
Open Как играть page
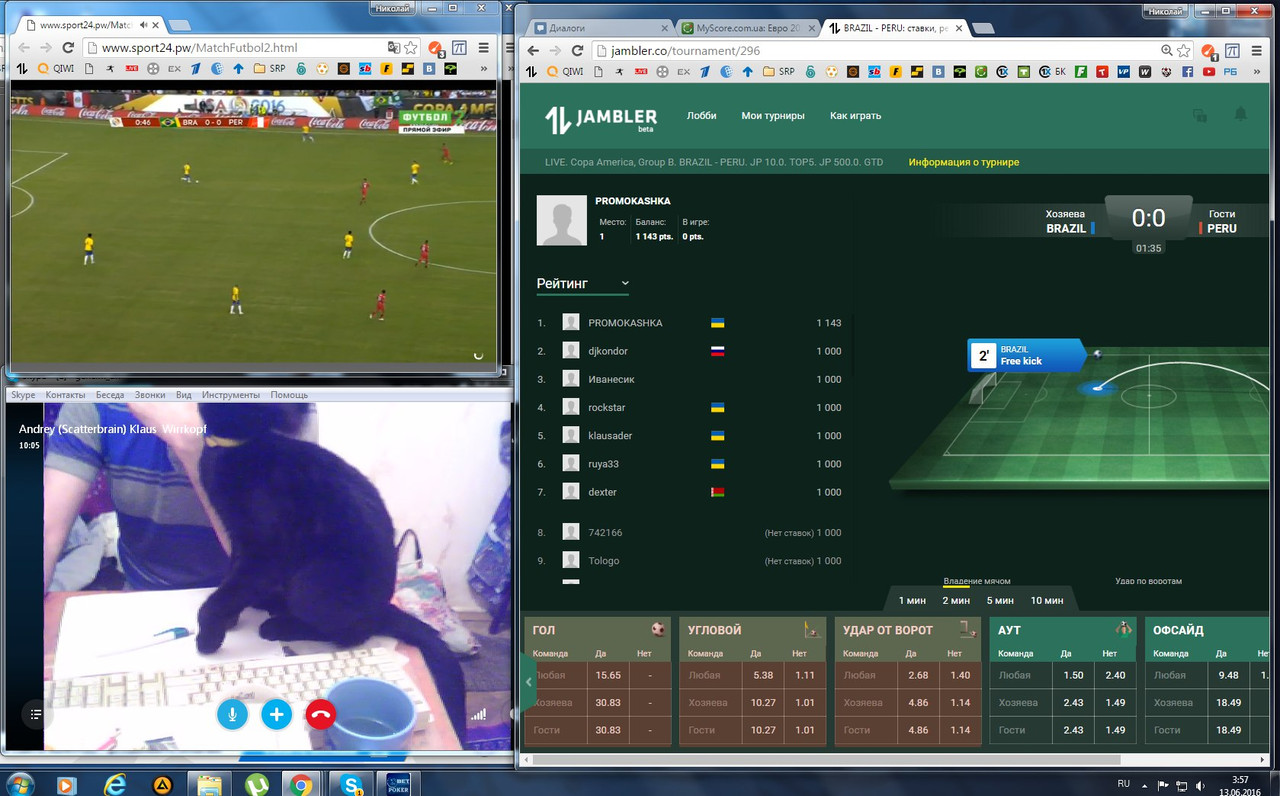[856, 115]
